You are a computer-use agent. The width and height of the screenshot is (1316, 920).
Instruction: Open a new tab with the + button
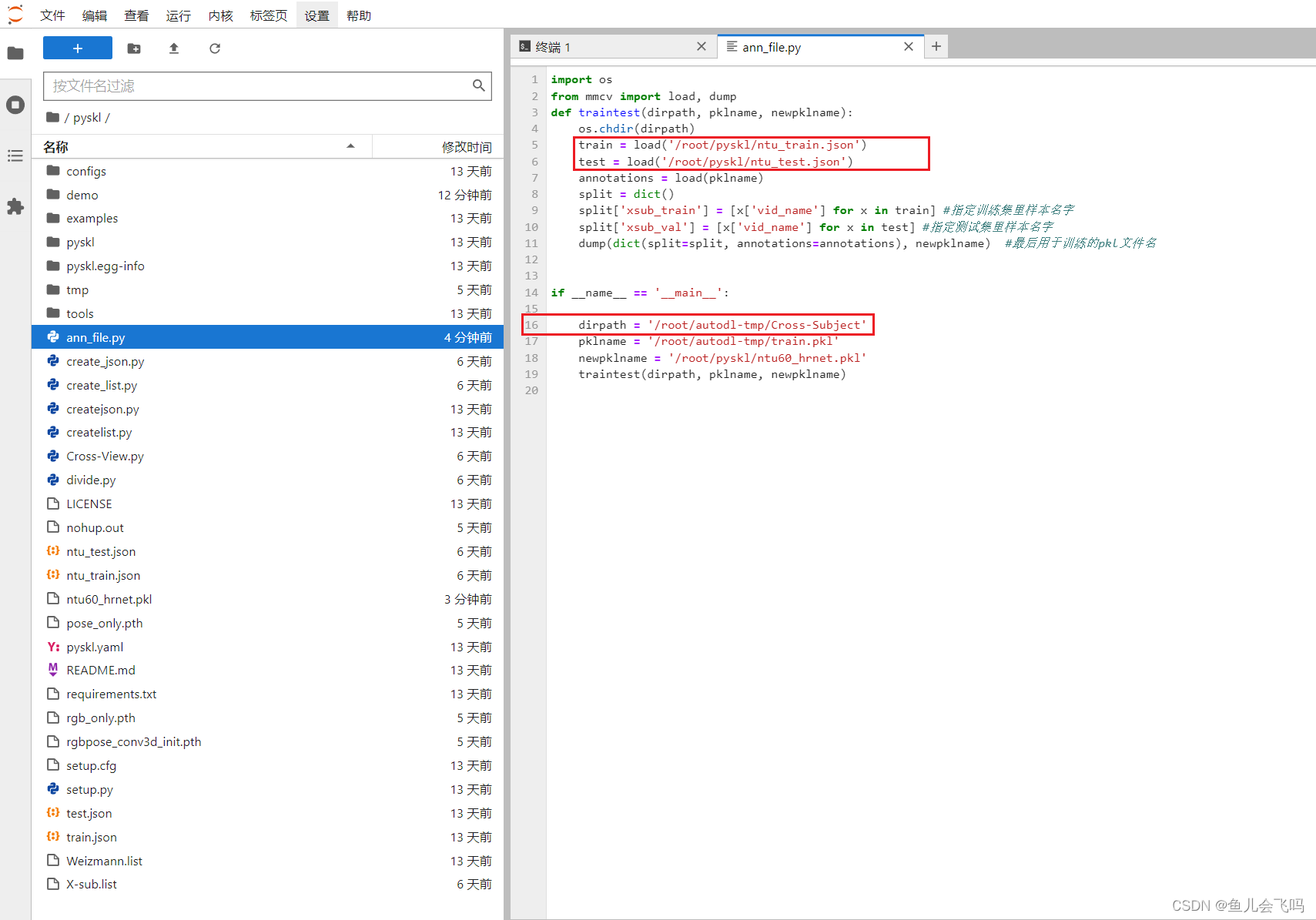point(936,46)
